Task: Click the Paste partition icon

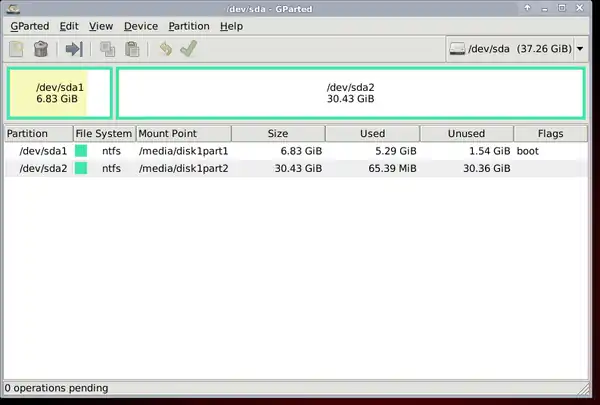Action: click(131, 49)
